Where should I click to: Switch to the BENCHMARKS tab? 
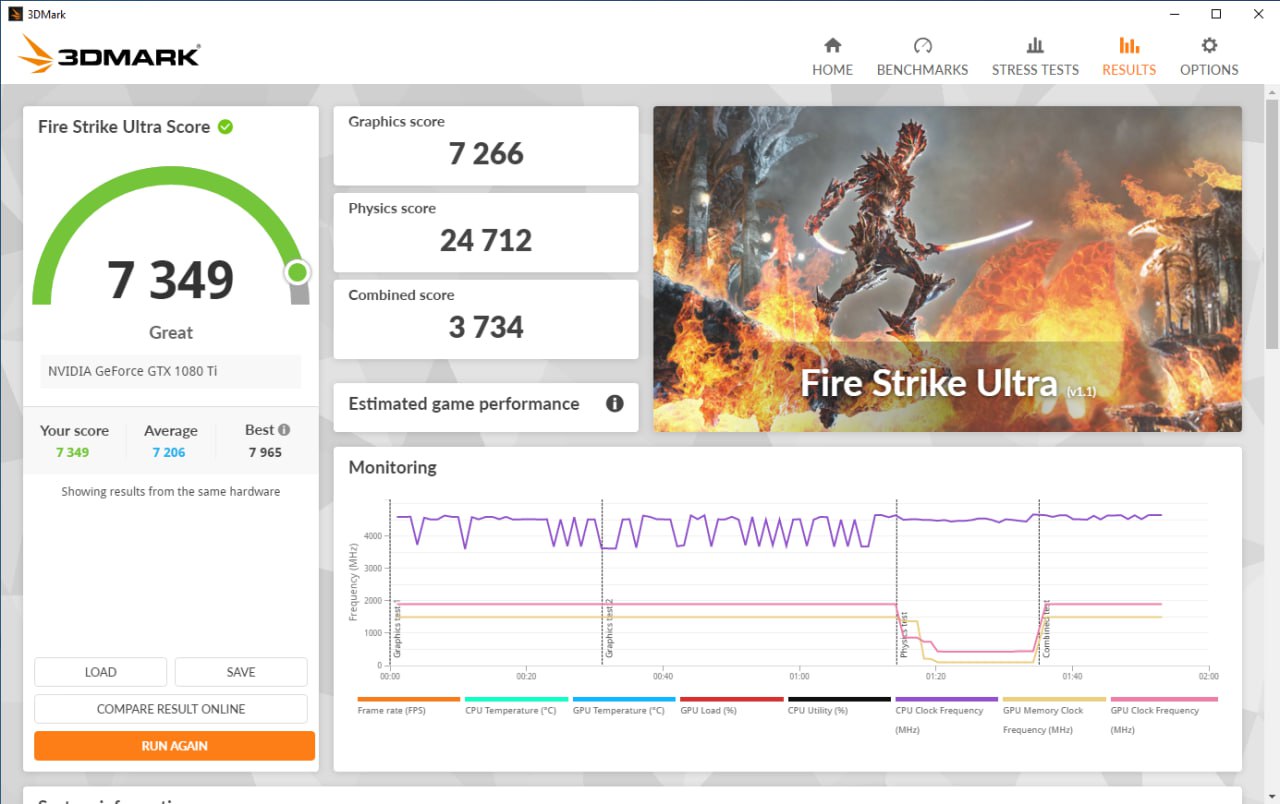(922, 57)
